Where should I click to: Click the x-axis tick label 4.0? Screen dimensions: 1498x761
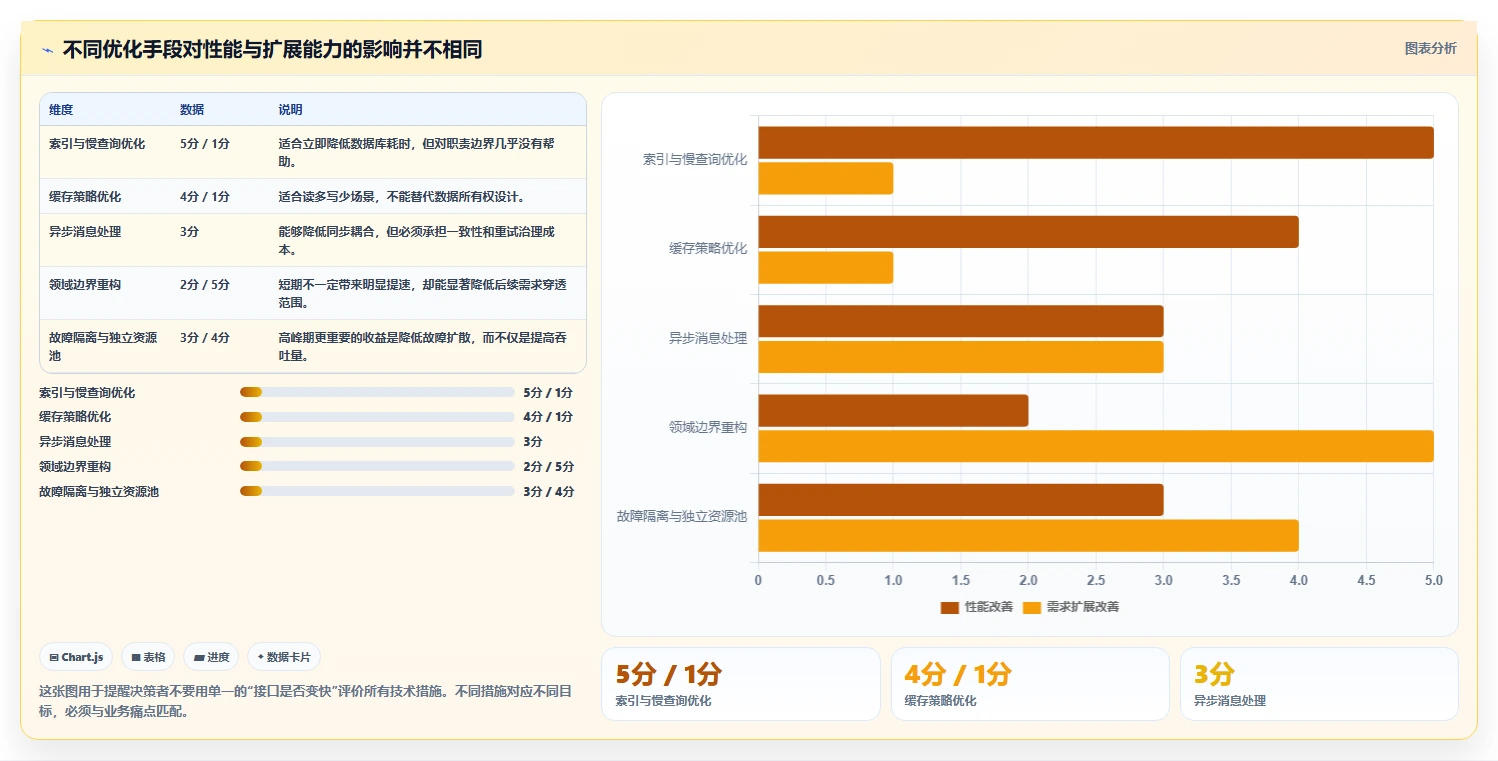[x=1299, y=580]
